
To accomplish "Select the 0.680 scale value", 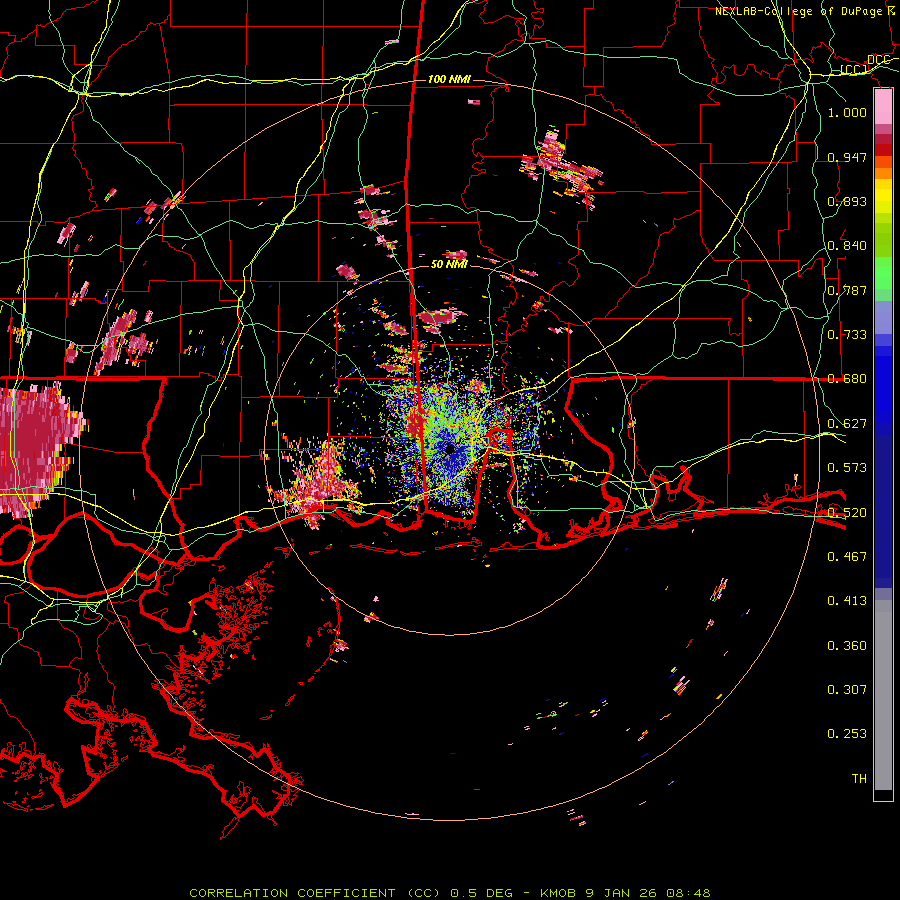I will (847, 379).
